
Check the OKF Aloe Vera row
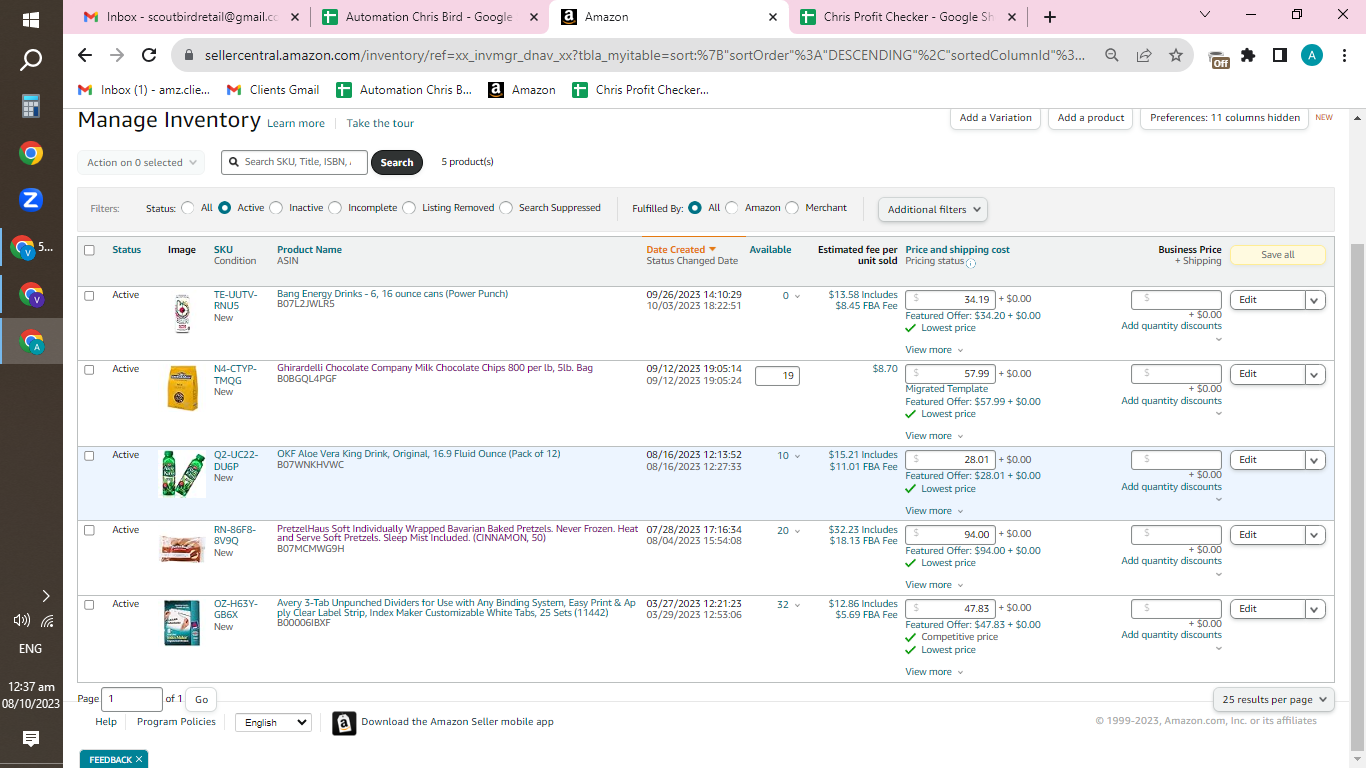point(89,456)
